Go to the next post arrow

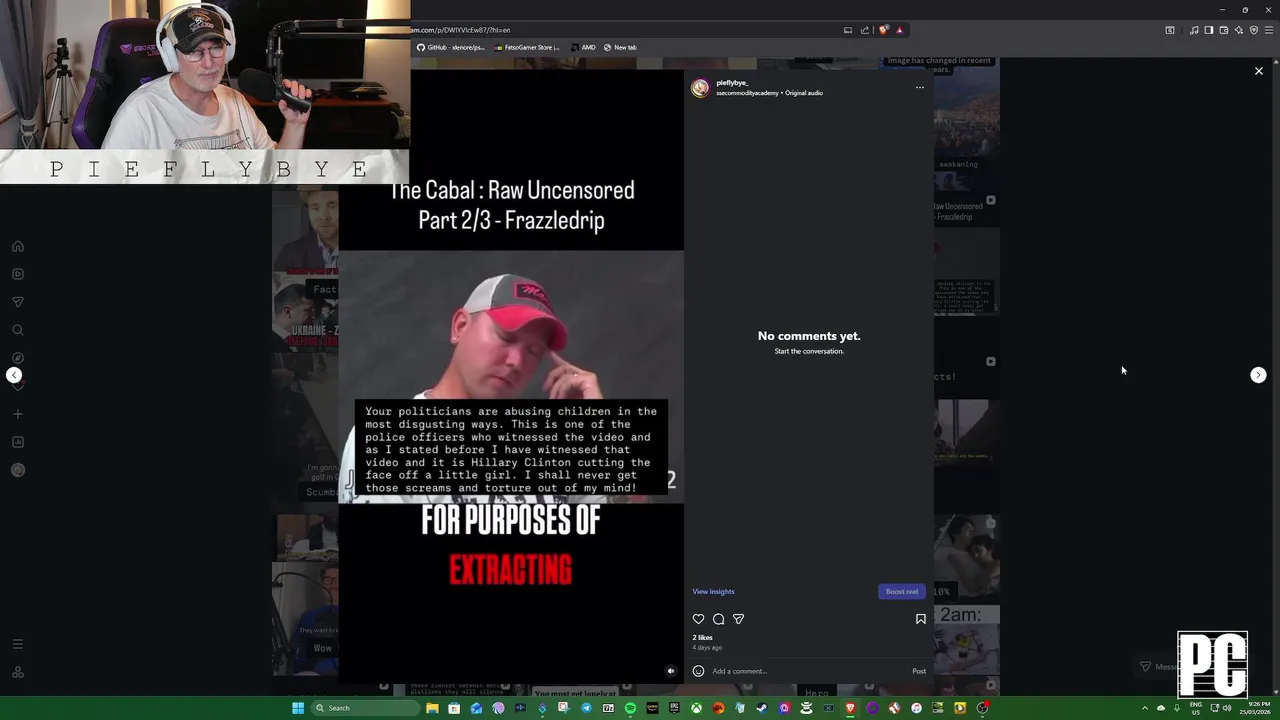point(1258,375)
